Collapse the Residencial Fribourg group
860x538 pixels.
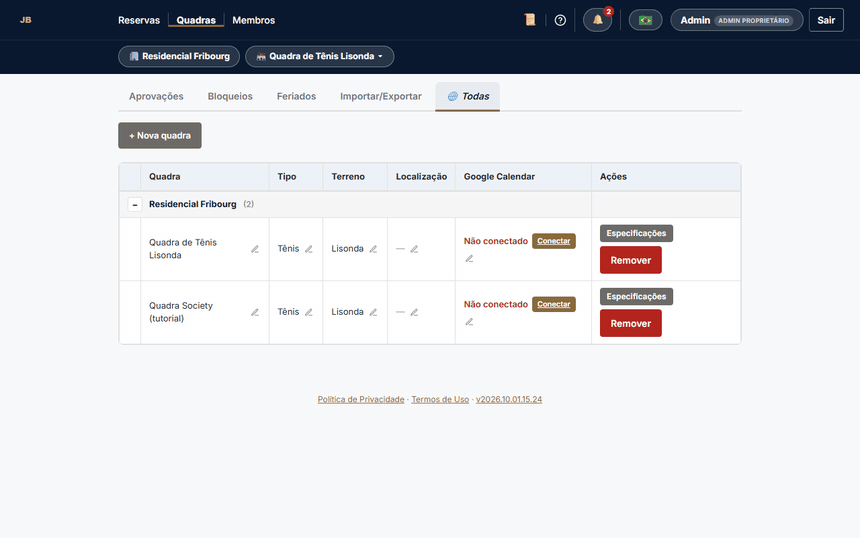[135, 205]
